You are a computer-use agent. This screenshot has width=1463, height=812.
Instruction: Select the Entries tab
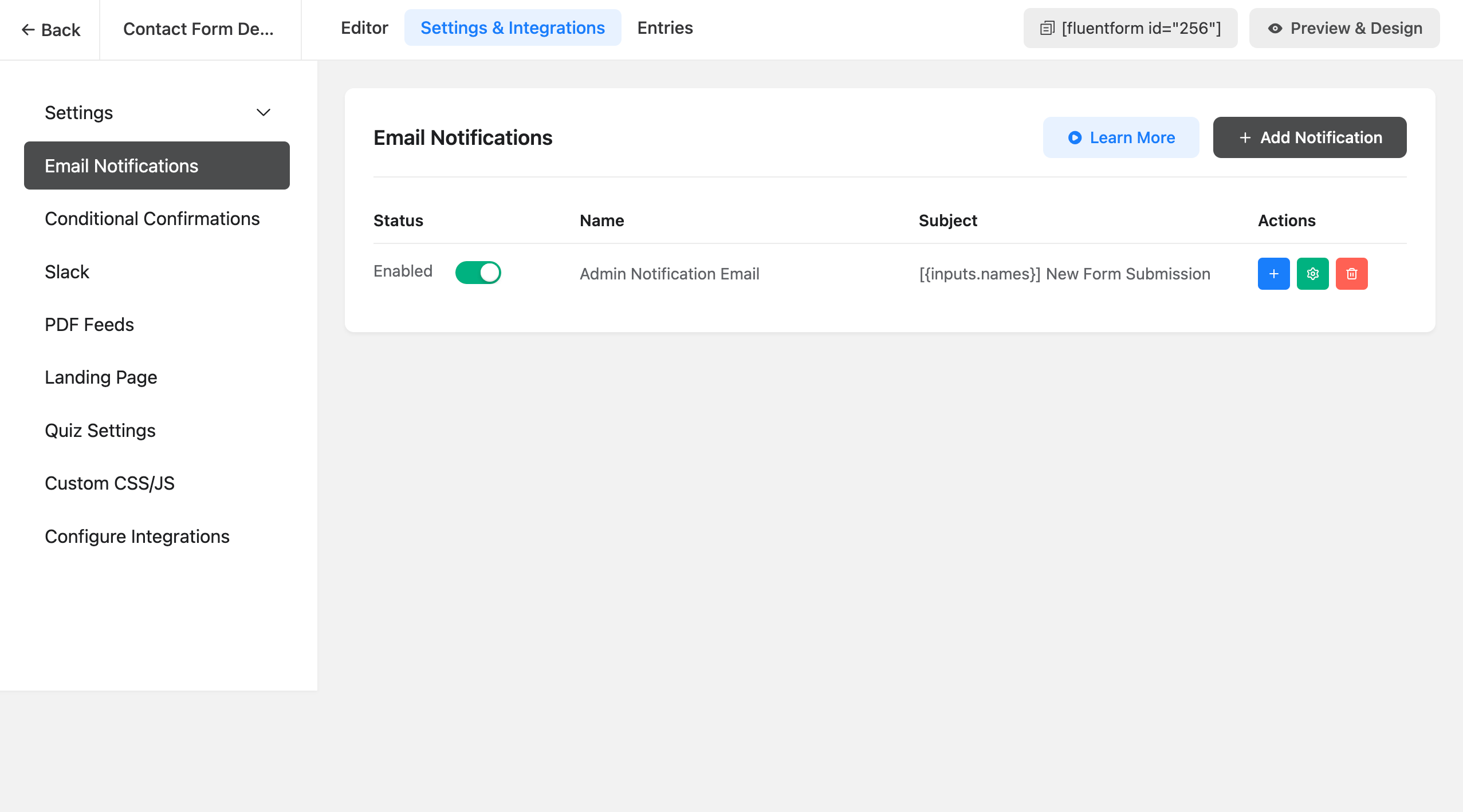(x=665, y=27)
